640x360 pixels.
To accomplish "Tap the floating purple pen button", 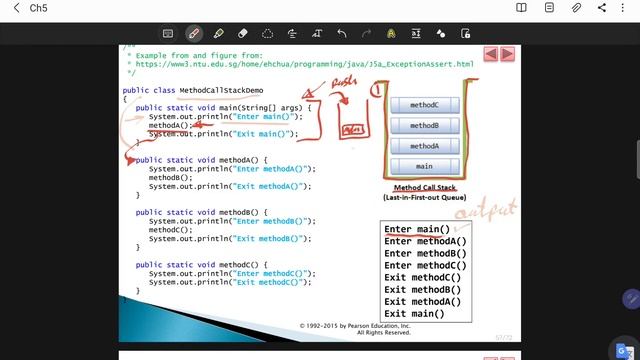I will (631, 299).
